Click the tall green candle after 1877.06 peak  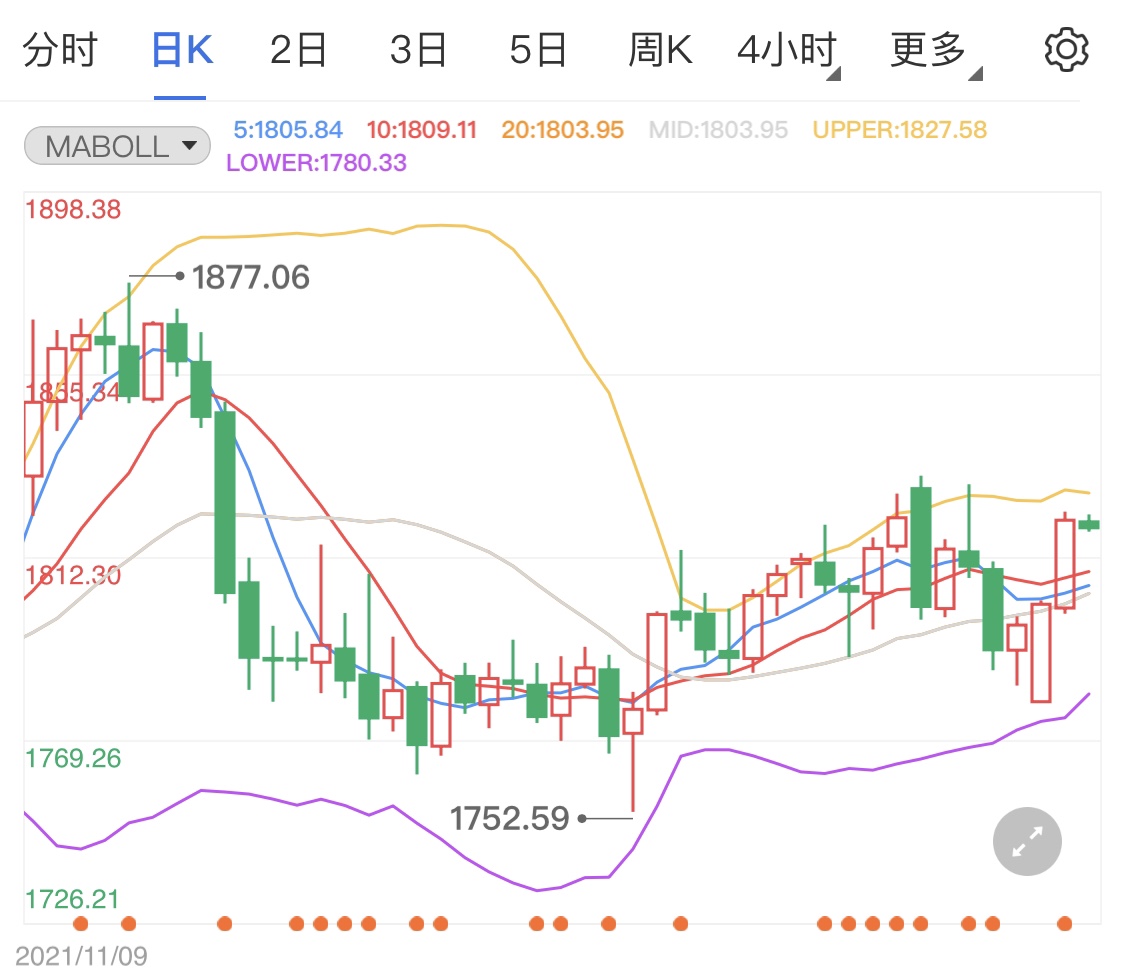pyautogui.click(x=225, y=502)
